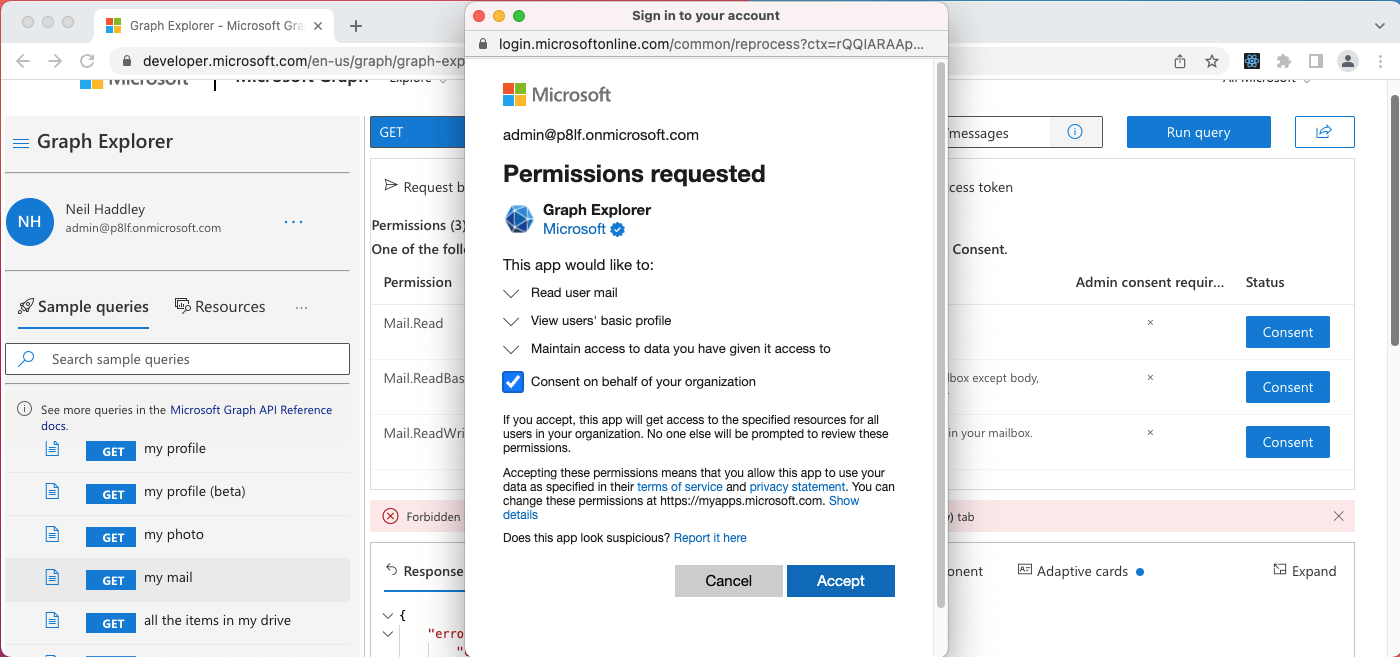The height and width of the screenshot is (657, 1400).
Task: Click the Chrome profile avatar icon
Action: coord(1348,61)
